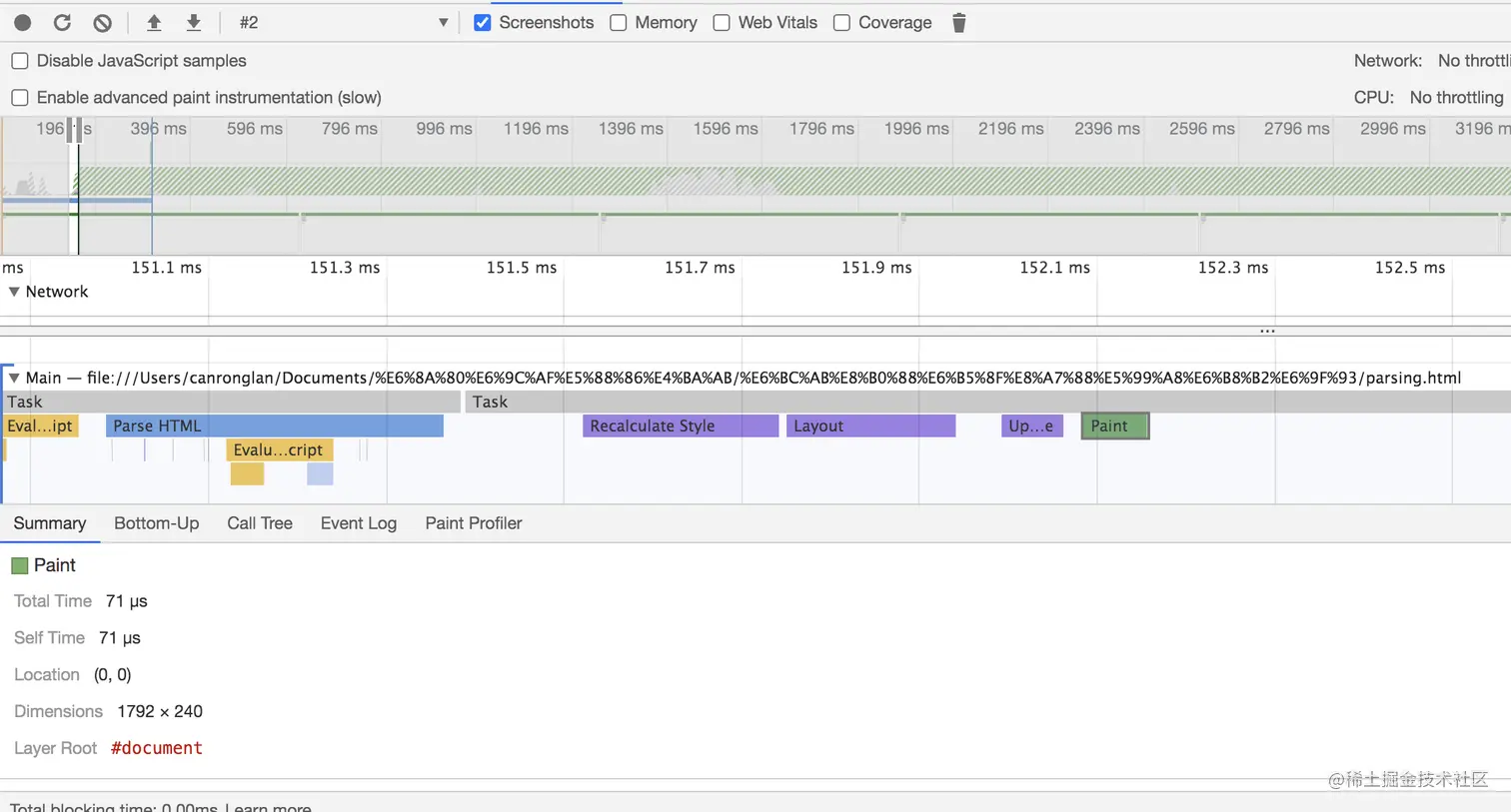Click the overview left selection handle
The width and height of the screenshot is (1511, 812).
coord(71,130)
